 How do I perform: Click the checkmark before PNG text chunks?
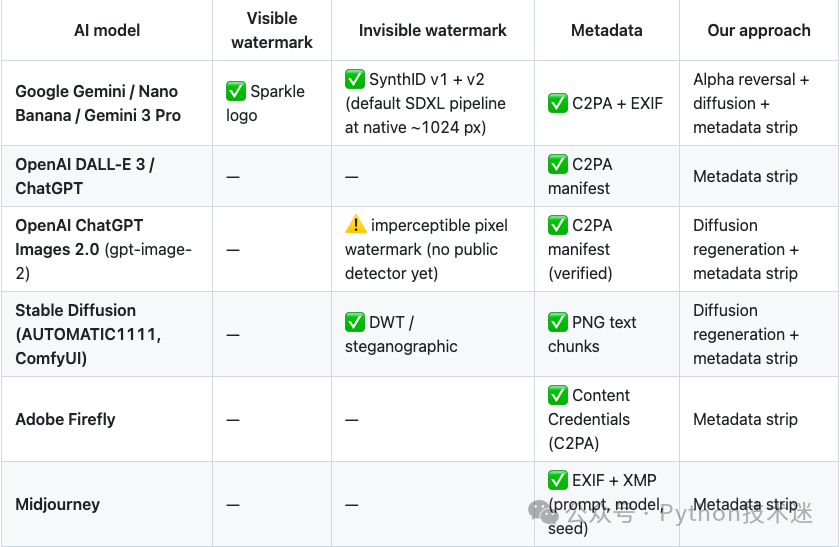coord(558,322)
